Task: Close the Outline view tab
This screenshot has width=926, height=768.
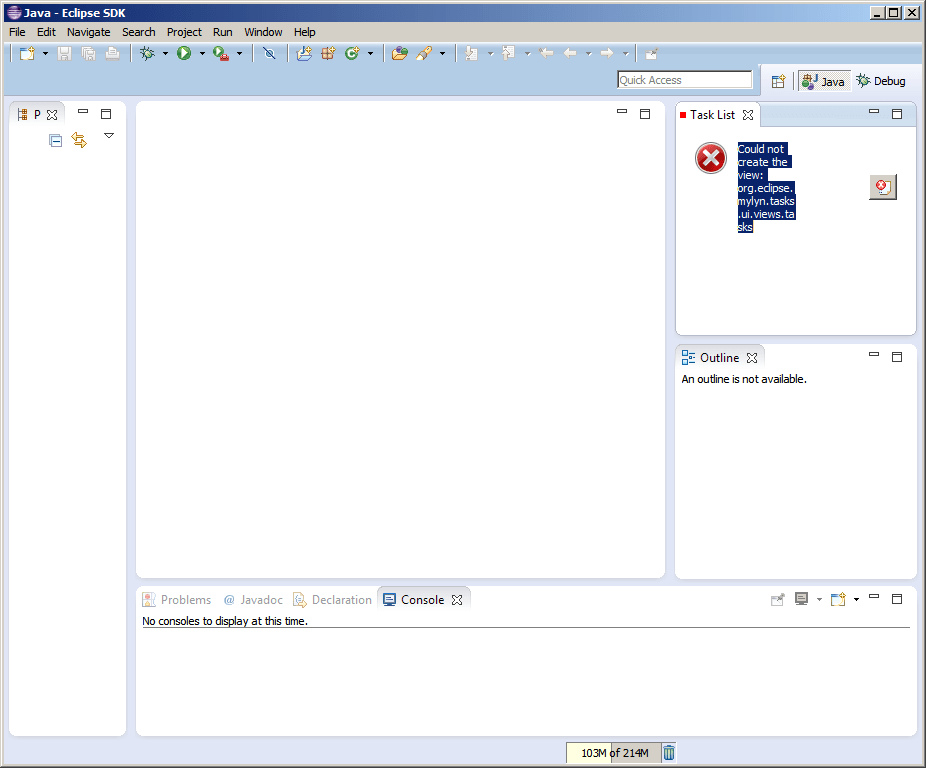Action: pos(752,358)
